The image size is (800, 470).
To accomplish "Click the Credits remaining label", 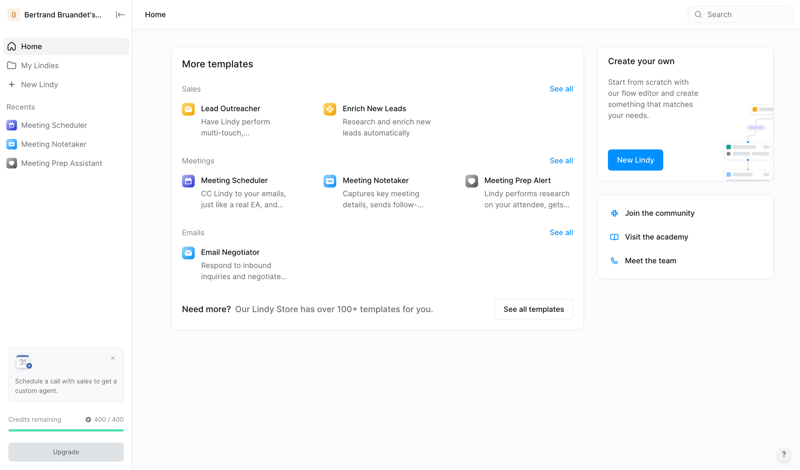I will click(35, 419).
